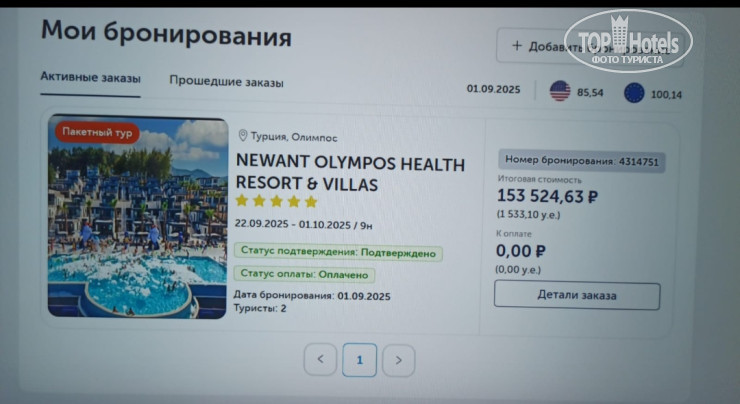Go to next page with right arrow
The image size is (740, 404).
tap(399, 361)
